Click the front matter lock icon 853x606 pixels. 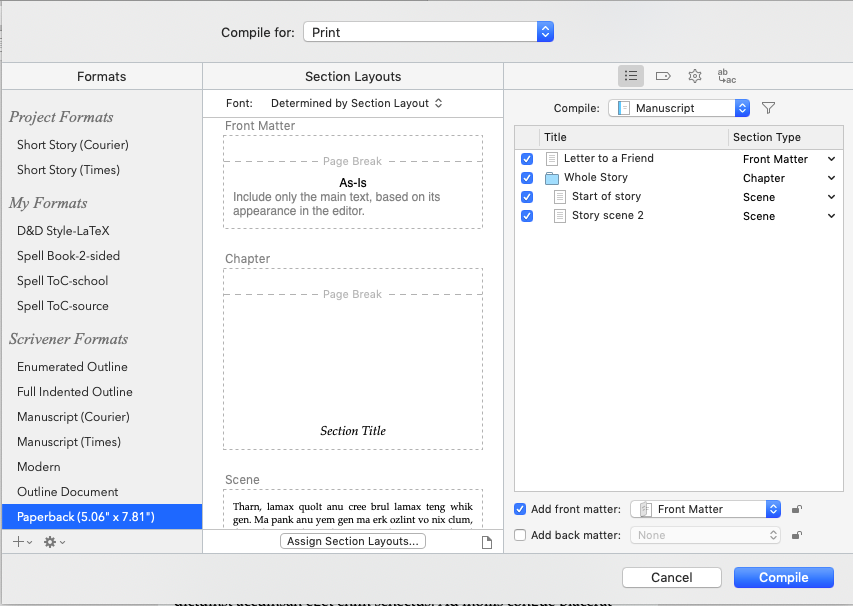796,509
